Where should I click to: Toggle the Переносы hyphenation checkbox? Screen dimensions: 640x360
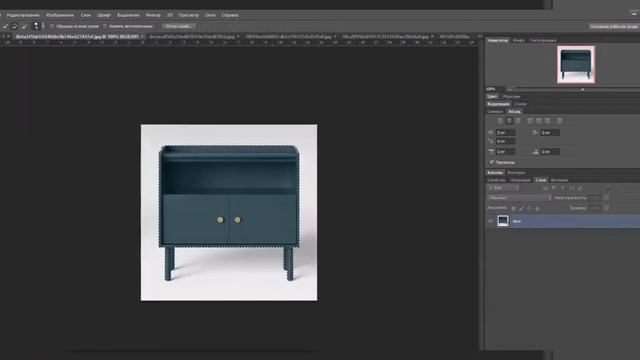point(492,162)
